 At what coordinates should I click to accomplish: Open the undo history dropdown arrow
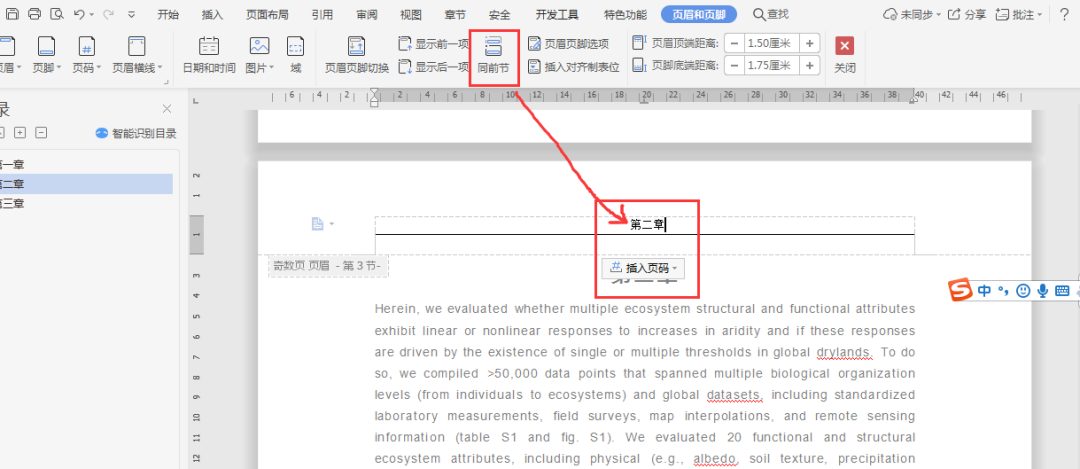click(92, 14)
